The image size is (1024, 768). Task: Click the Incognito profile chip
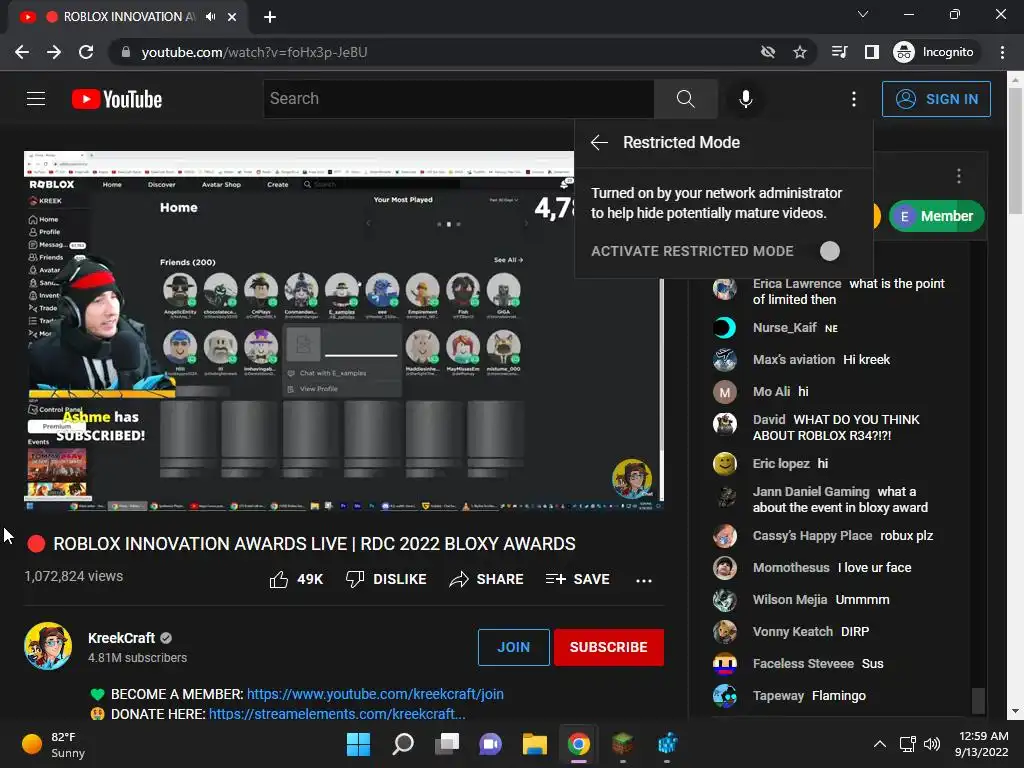point(935,52)
